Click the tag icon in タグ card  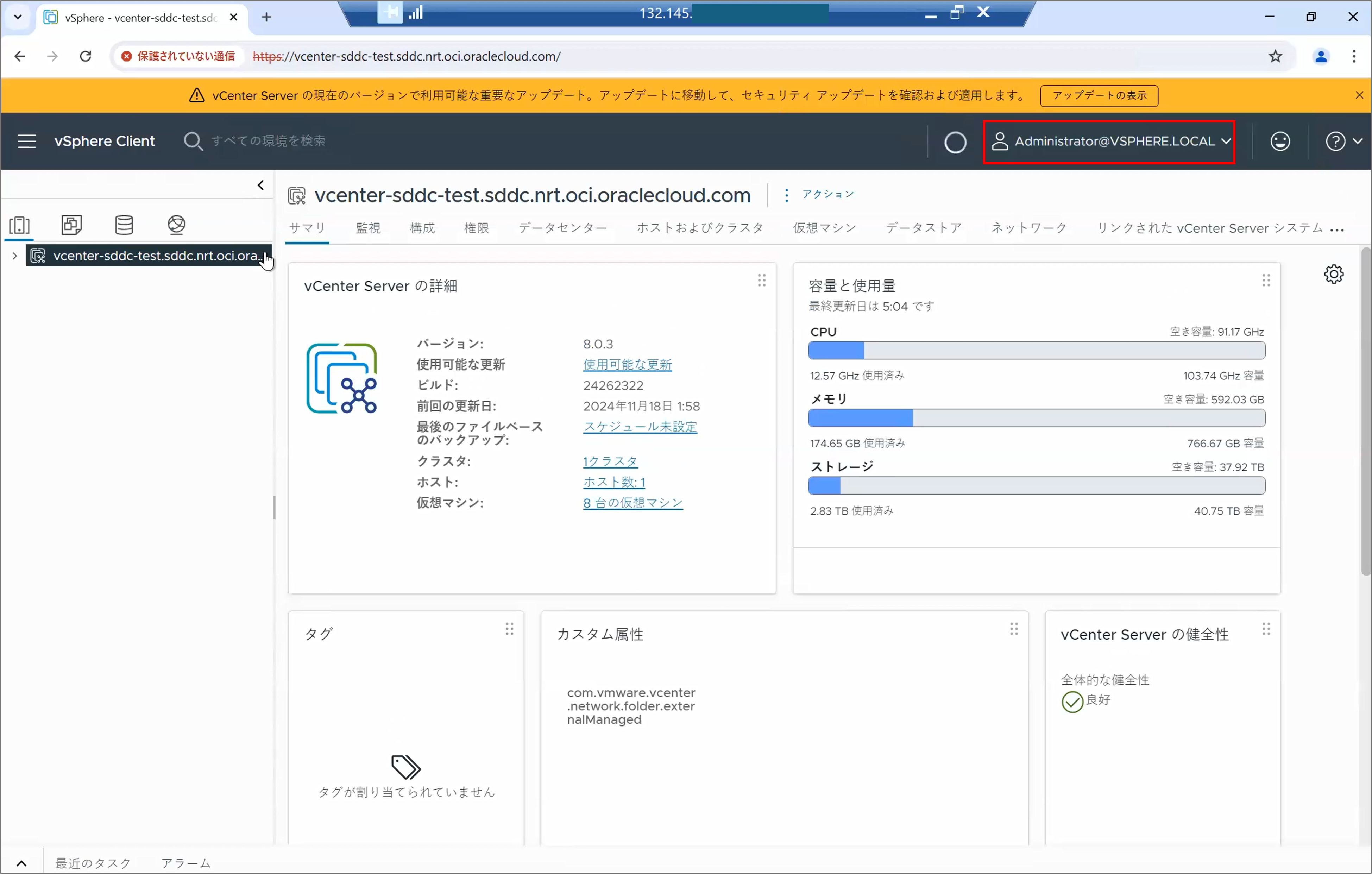point(406,767)
